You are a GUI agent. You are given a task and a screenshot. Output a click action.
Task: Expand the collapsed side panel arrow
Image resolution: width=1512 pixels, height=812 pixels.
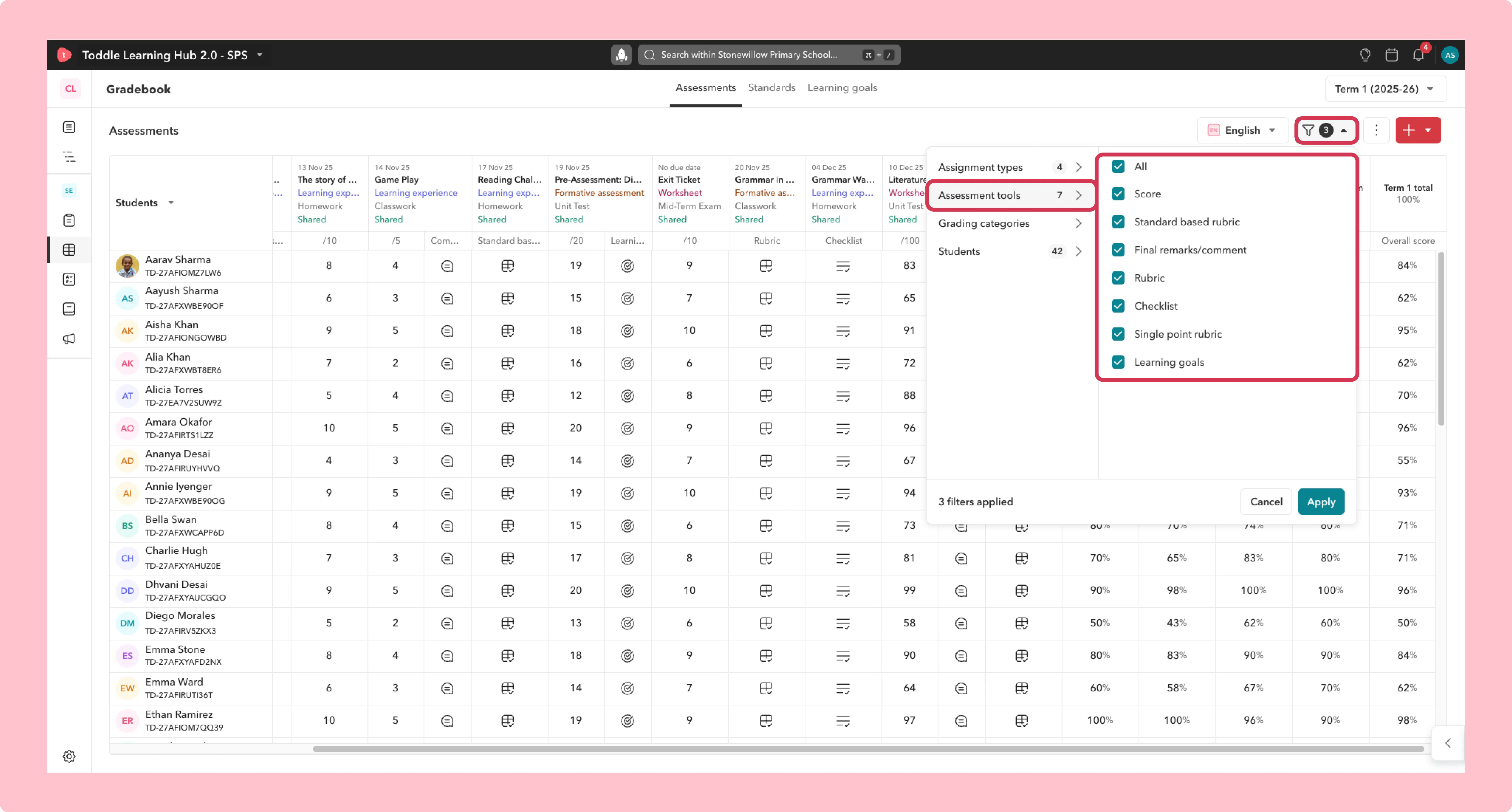(x=1448, y=743)
